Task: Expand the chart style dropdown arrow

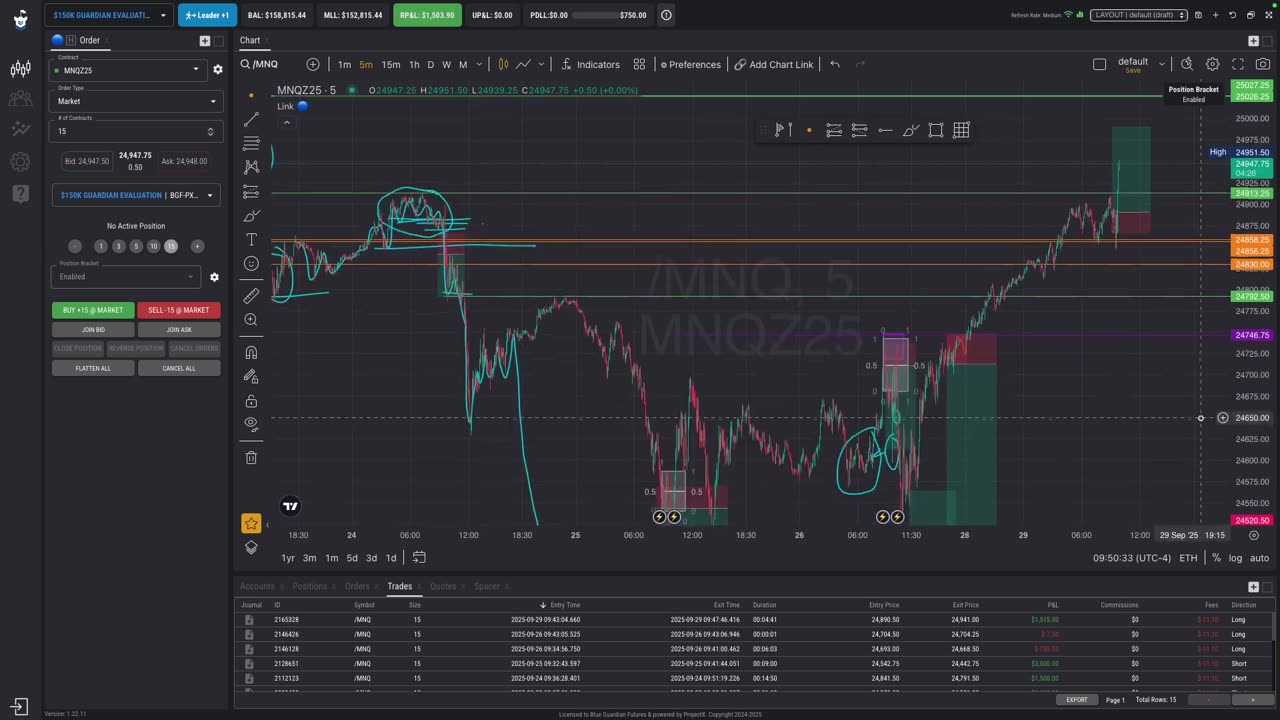Action: [541, 64]
